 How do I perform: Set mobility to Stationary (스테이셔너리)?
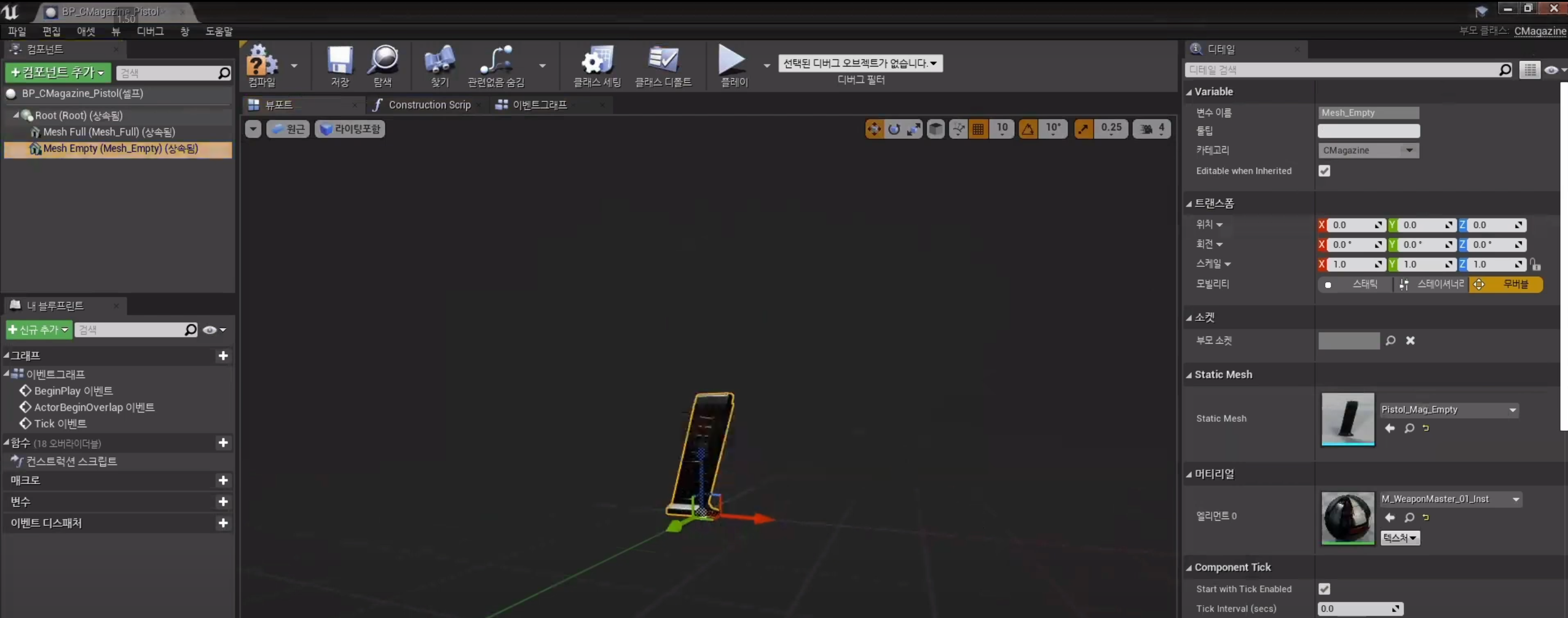[1431, 284]
